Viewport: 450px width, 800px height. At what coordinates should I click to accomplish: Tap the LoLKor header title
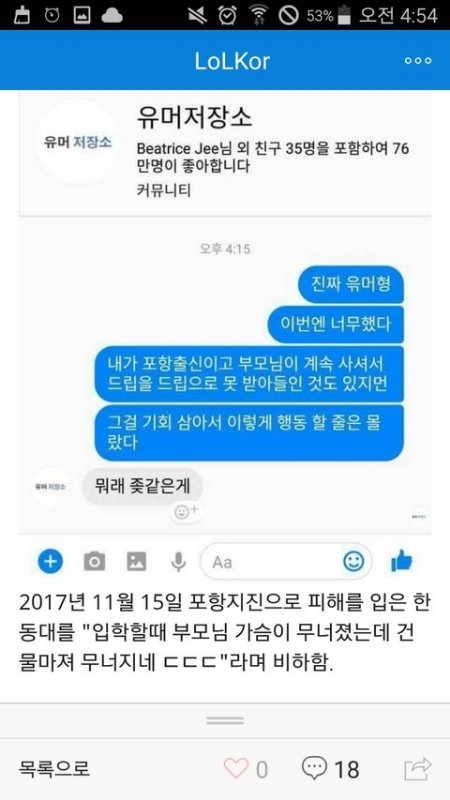232,61
